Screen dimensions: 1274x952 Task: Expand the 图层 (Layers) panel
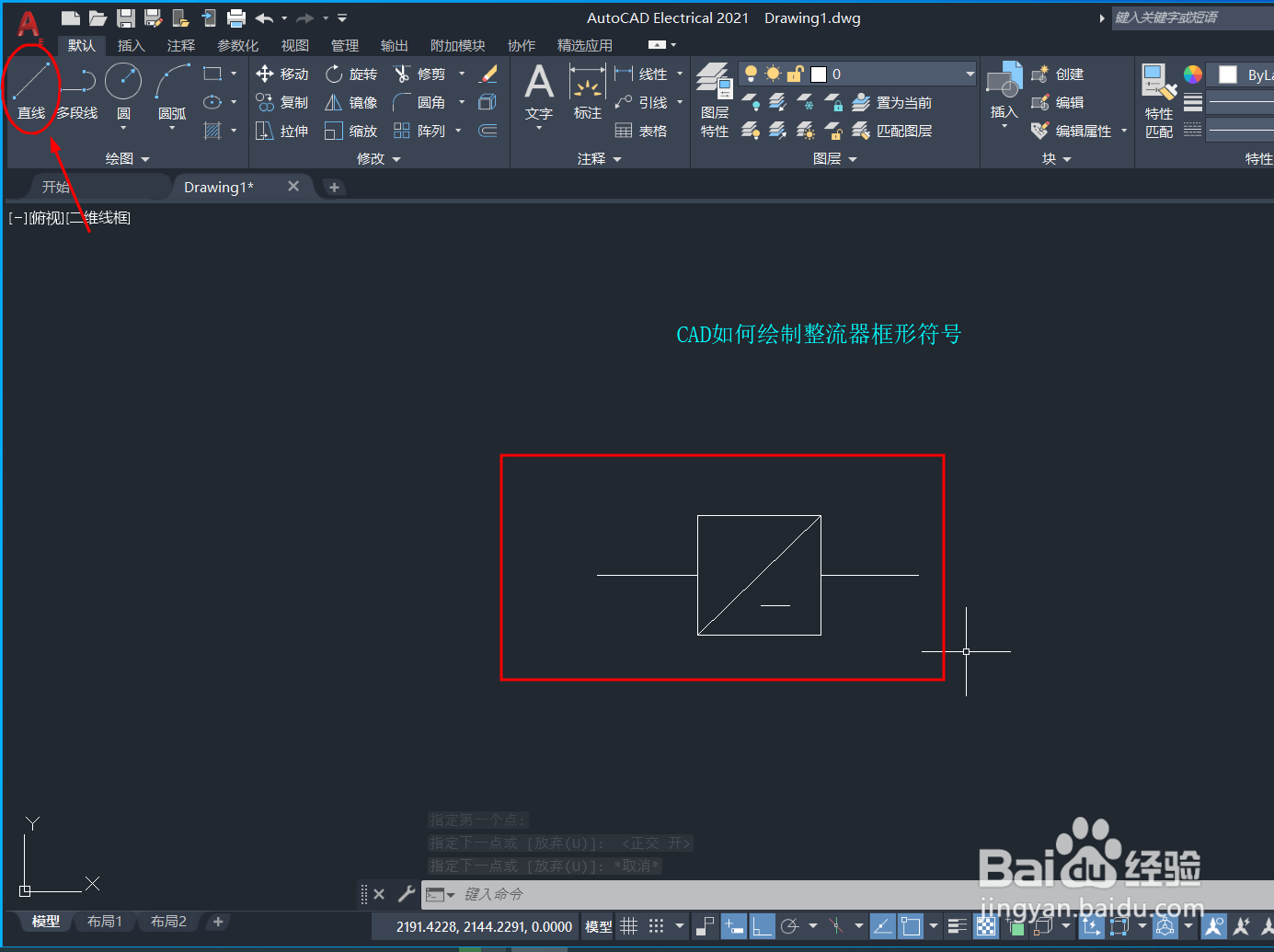pyautogui.click(x=835, y=158)
